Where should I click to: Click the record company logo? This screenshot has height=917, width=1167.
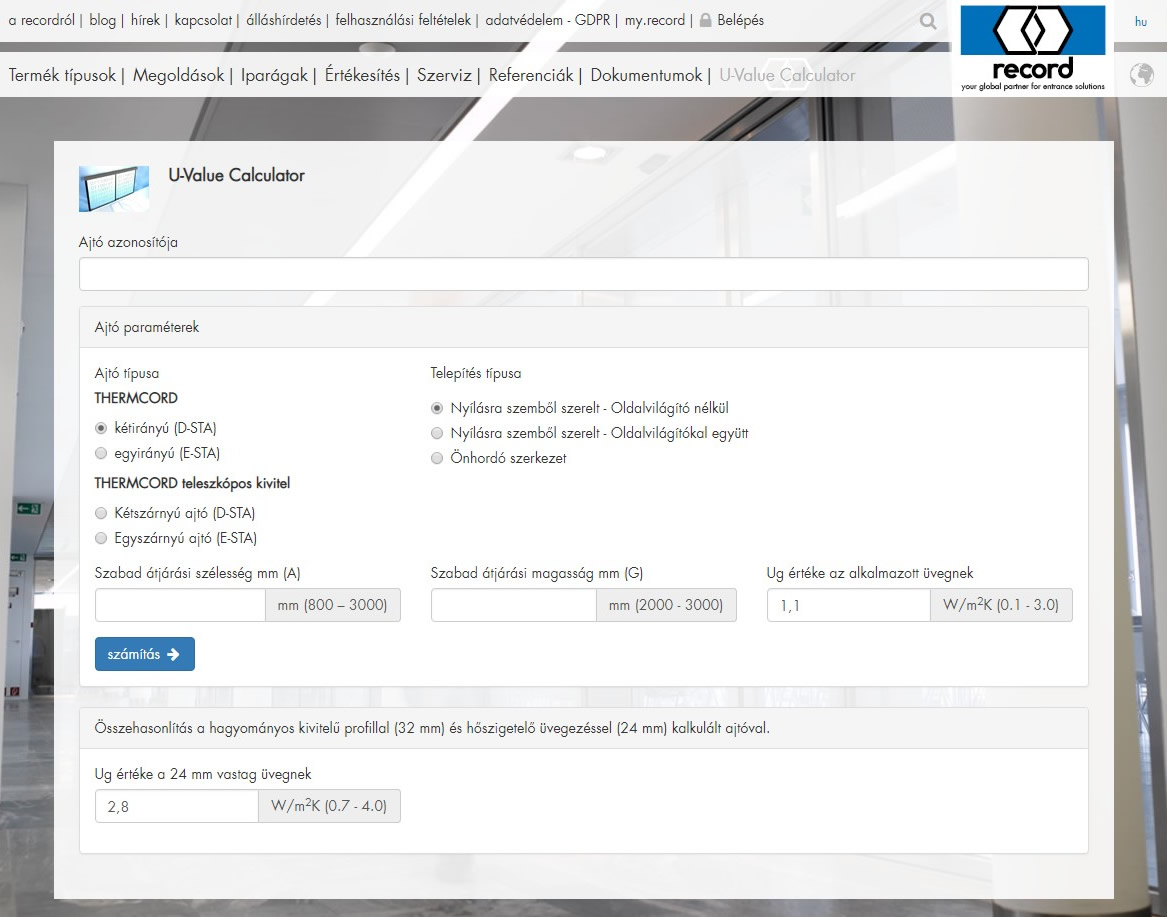[1032, 50]
